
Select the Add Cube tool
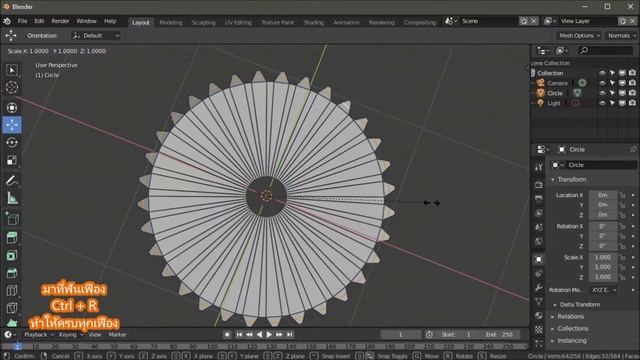(x=12, y=219)
